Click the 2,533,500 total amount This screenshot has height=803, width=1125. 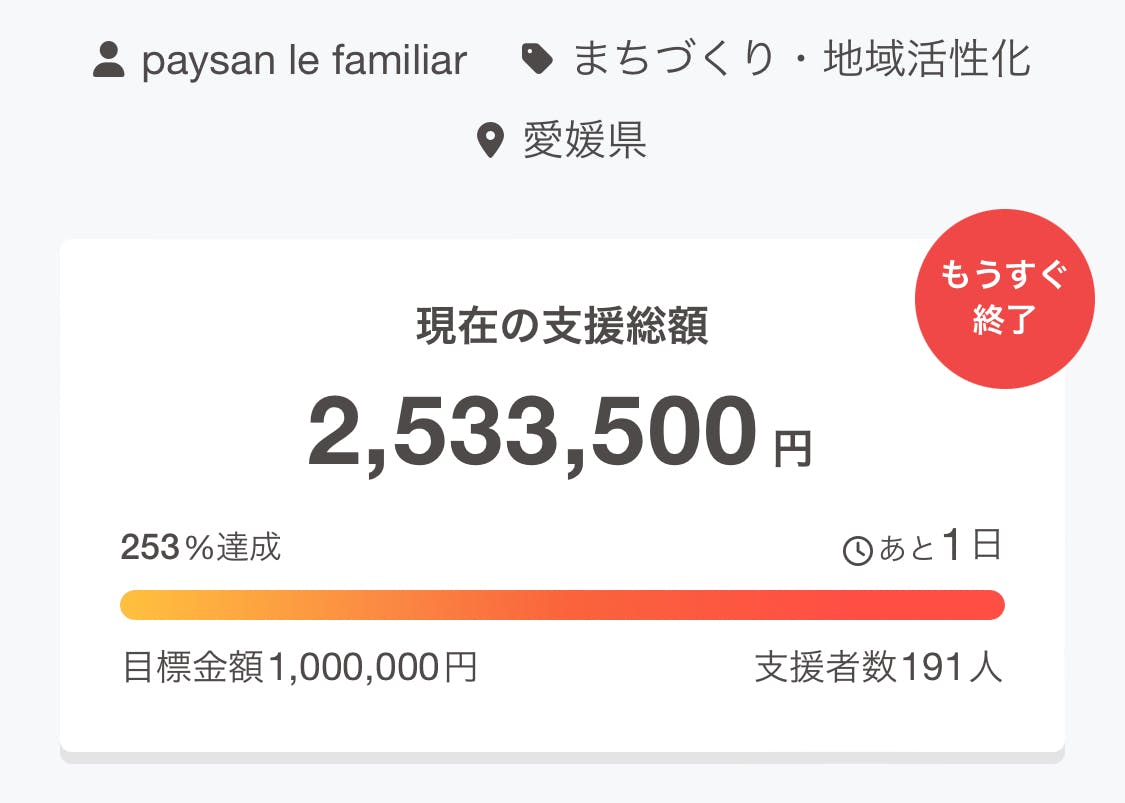[531, 434]
